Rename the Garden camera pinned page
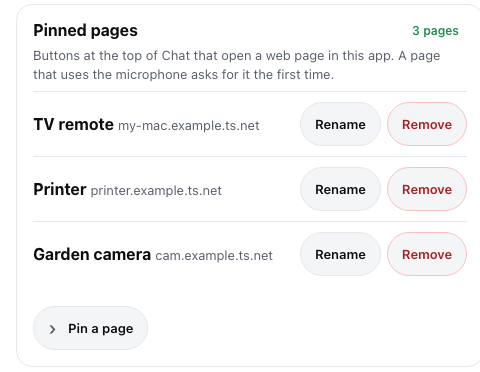 [340, 254]
